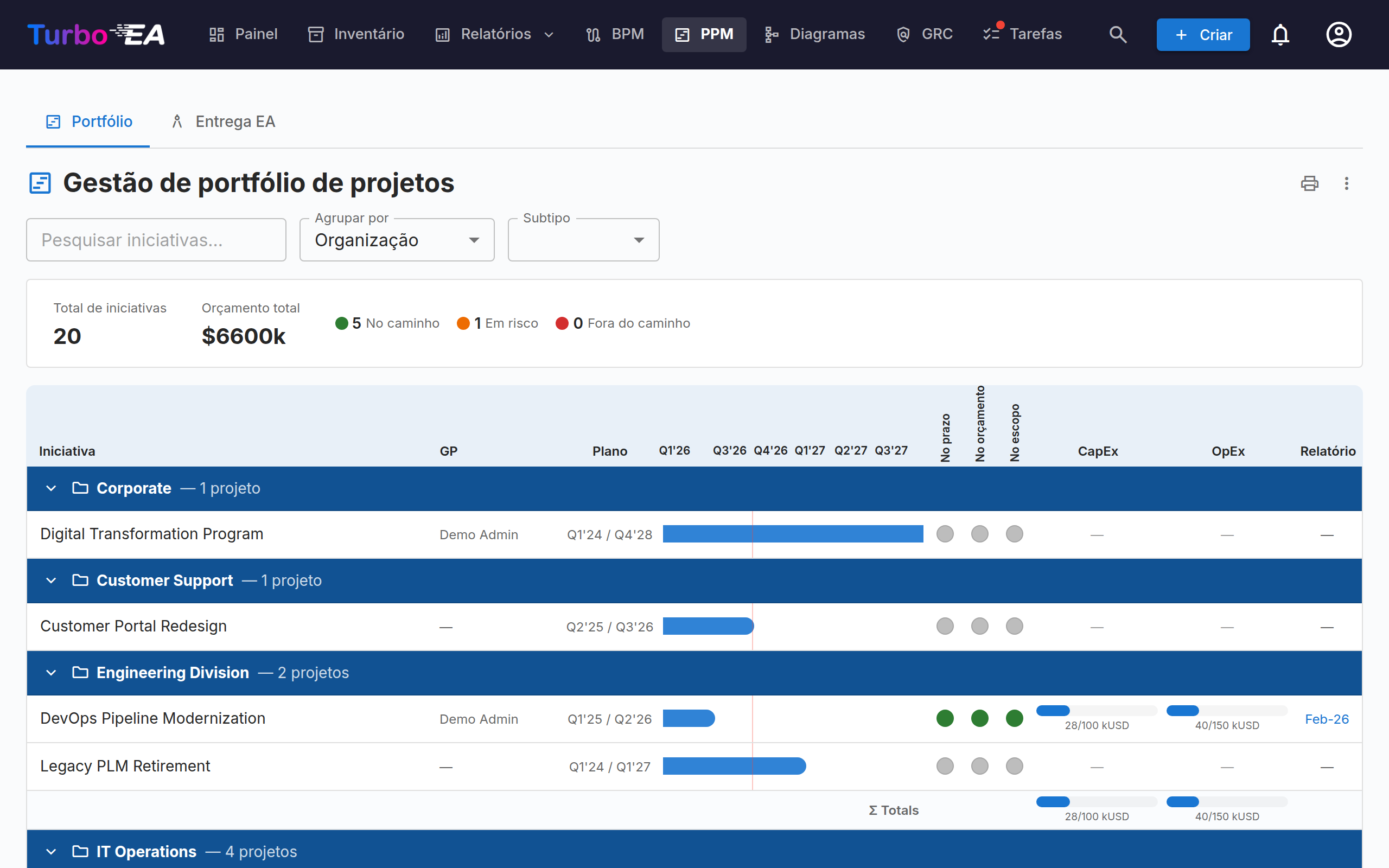The width and height of the screenshot is (1389, 868).
Task: Open Inventário in the top navigation
Action: point(356,34)
